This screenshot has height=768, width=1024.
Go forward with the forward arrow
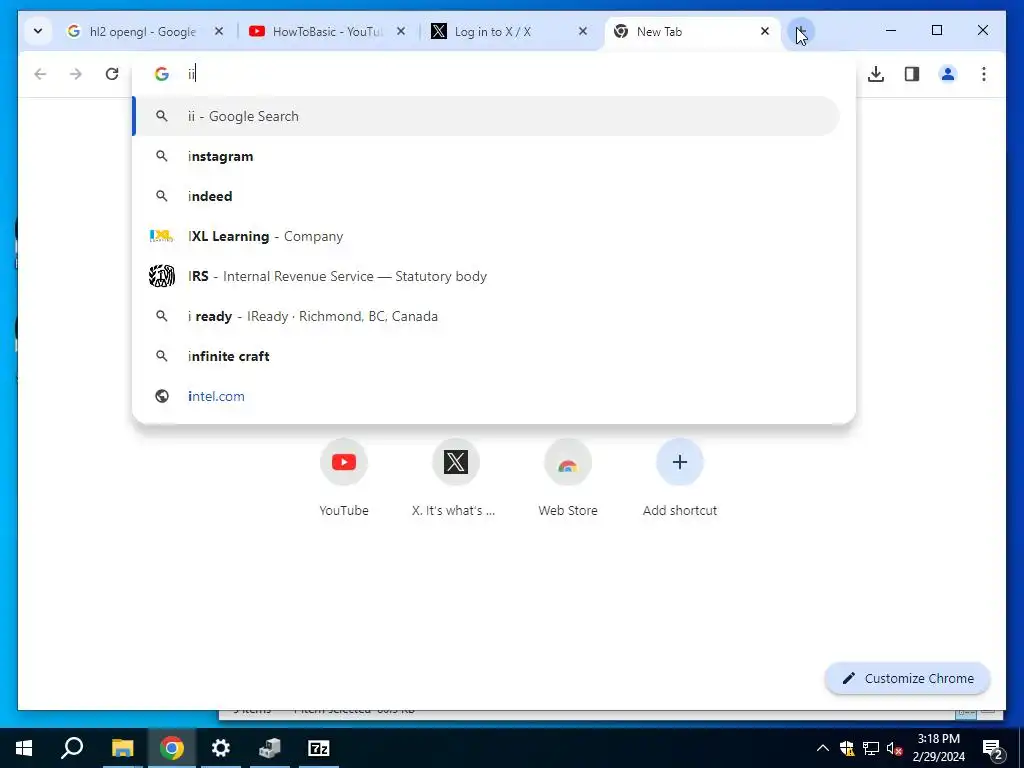tap(76, 74)
